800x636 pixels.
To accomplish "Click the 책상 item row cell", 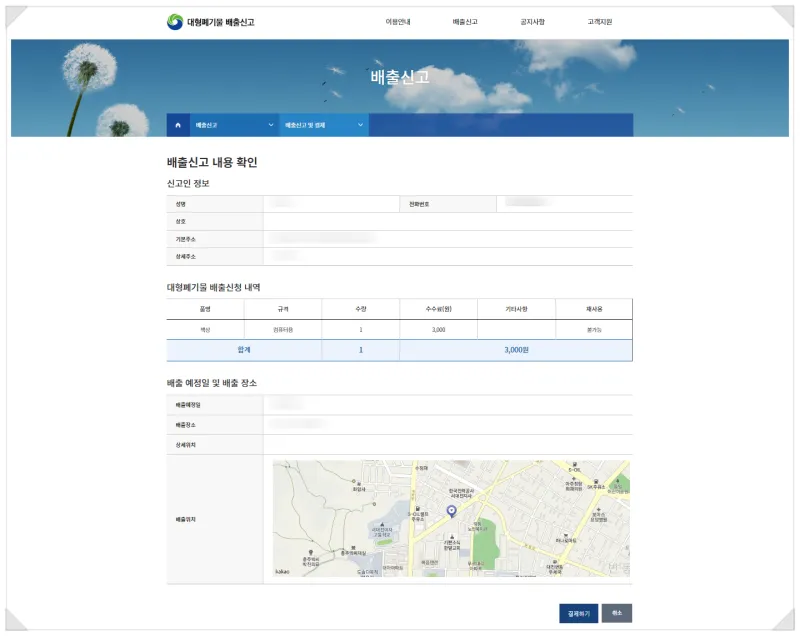I will 205,329.
